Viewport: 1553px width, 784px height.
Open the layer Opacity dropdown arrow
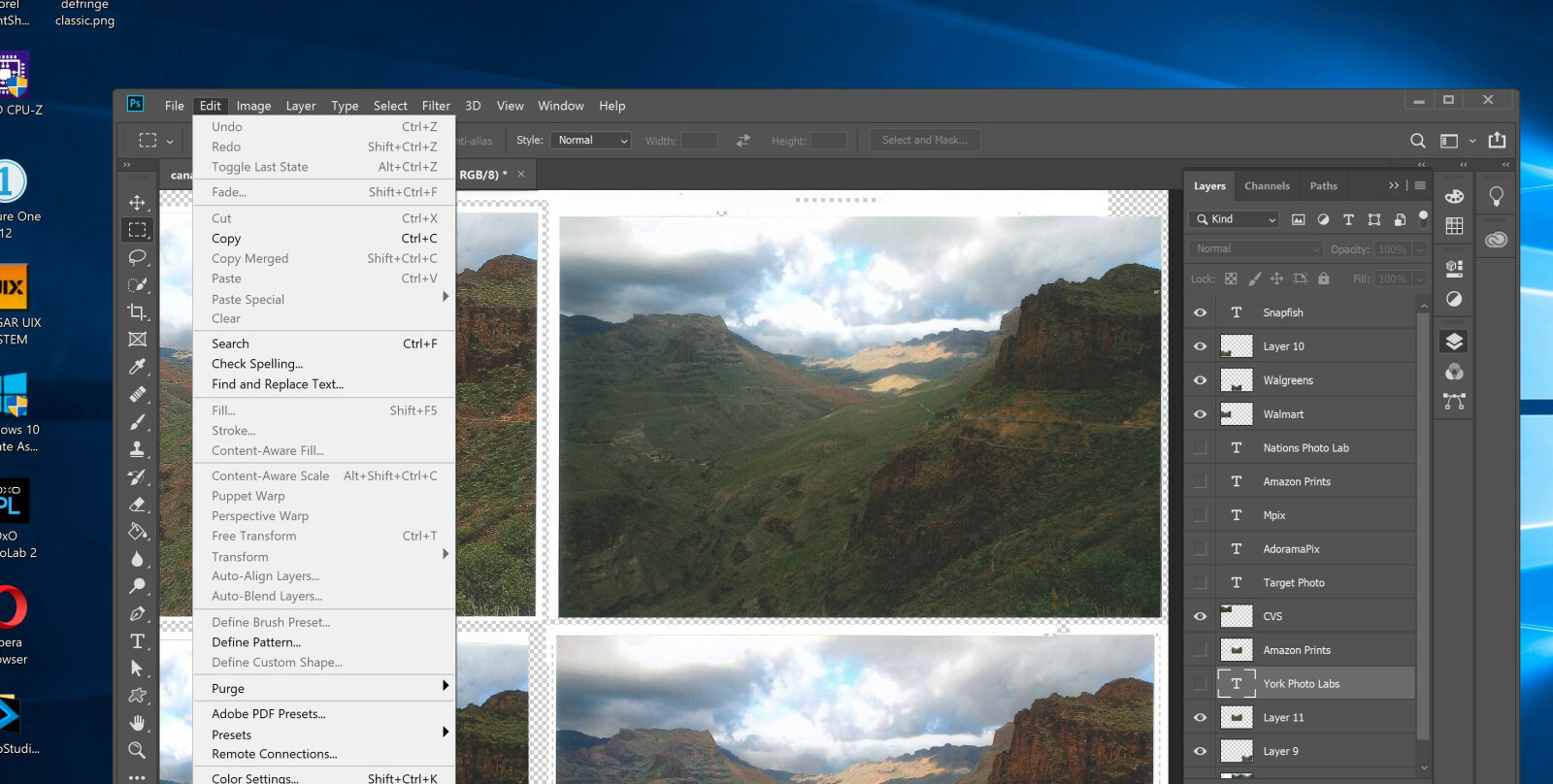pos(1419,249)
